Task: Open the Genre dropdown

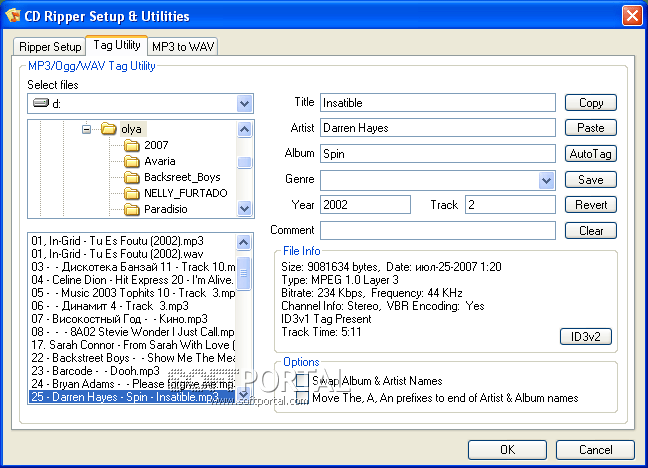Action: (x=546, y=180)
